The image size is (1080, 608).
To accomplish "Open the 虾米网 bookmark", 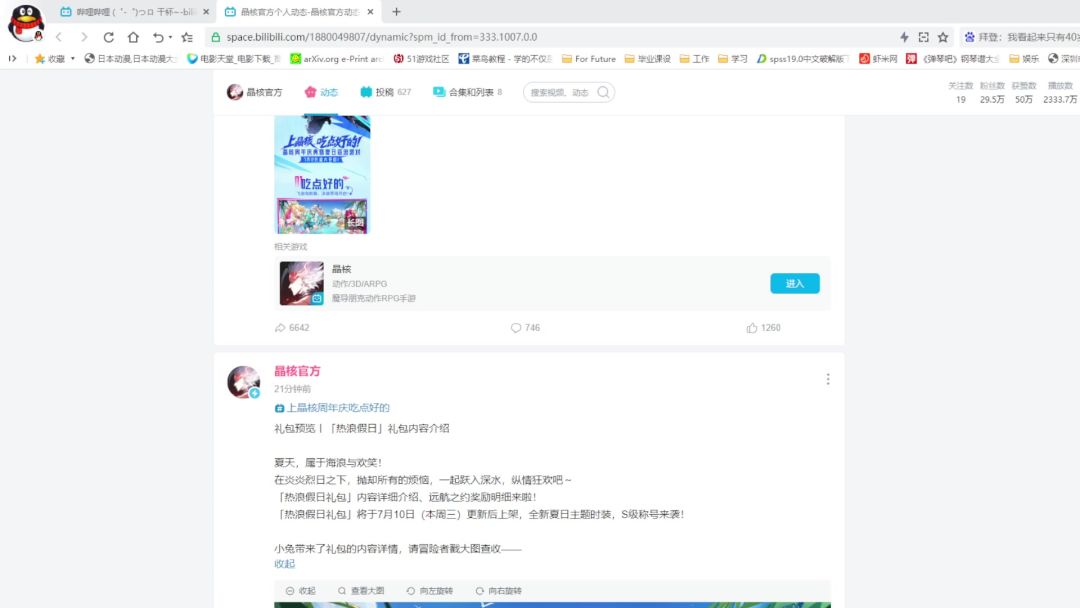I will pos(878,59).
